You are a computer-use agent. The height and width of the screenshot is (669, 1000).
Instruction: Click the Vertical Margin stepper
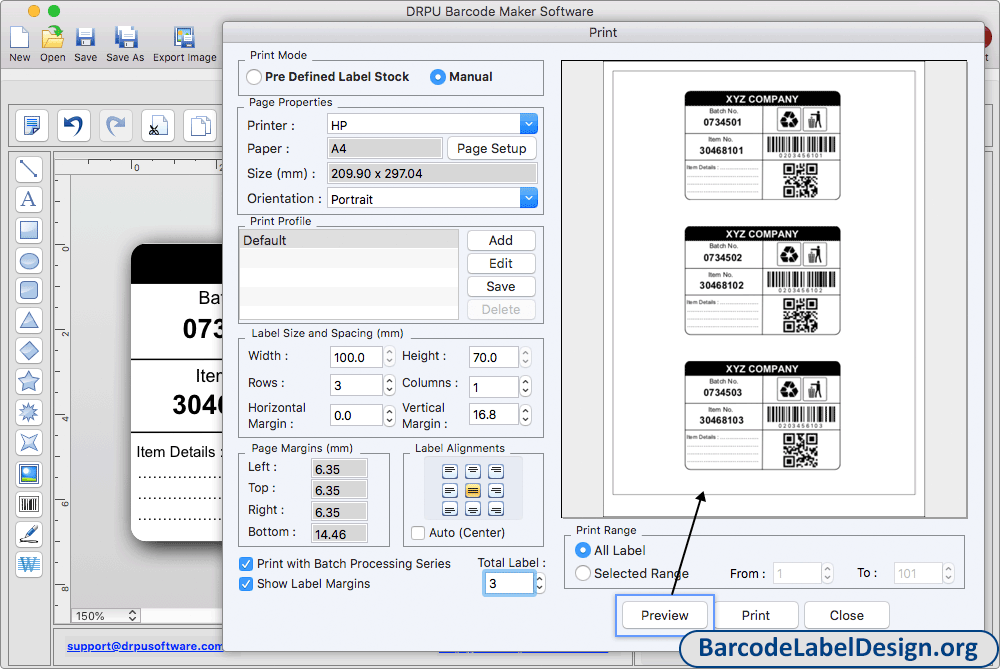click(x=526, y=415)
